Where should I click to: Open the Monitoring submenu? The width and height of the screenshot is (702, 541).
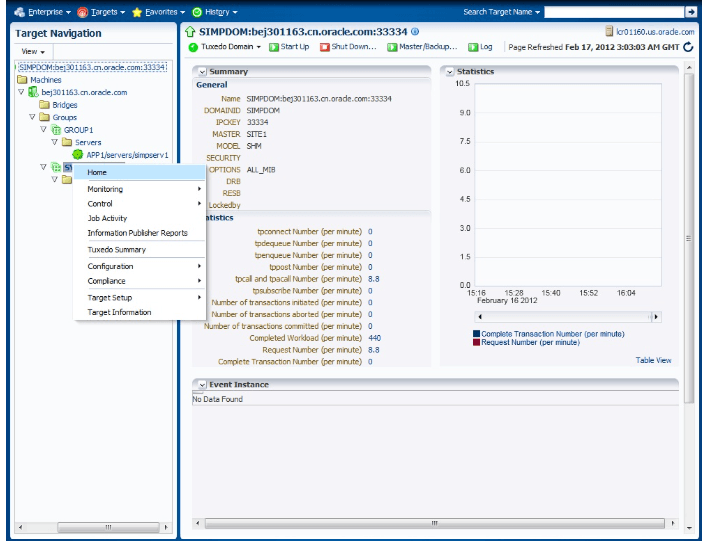tap(139, 189)
